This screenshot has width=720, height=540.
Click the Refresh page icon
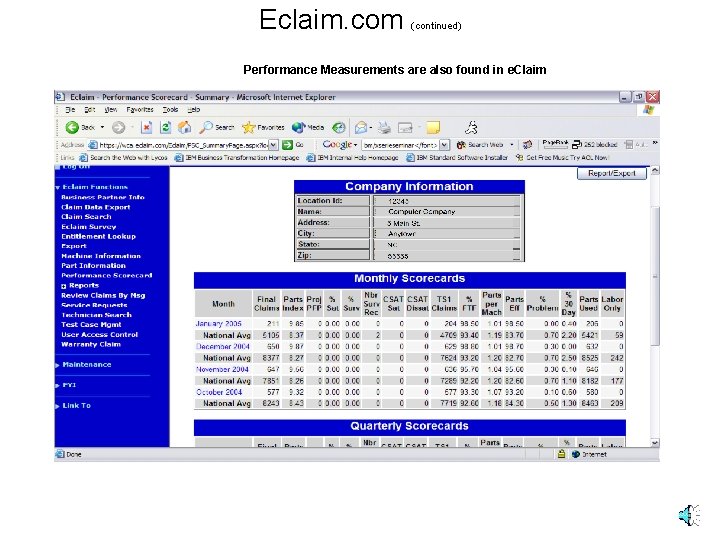pyautogui.click(x=166, y=128)
